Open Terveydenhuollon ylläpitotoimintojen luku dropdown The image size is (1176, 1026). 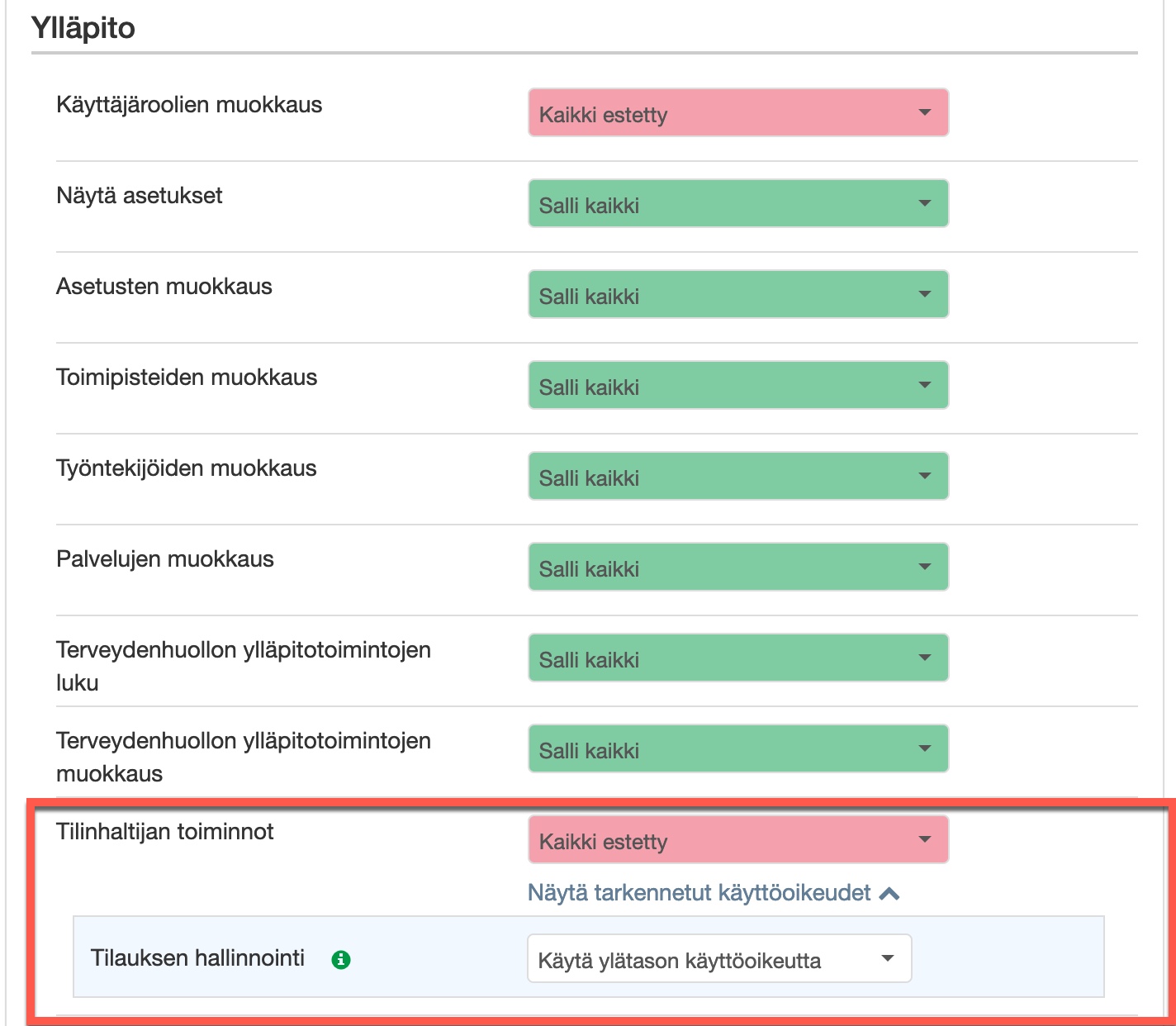pos(737,658)
